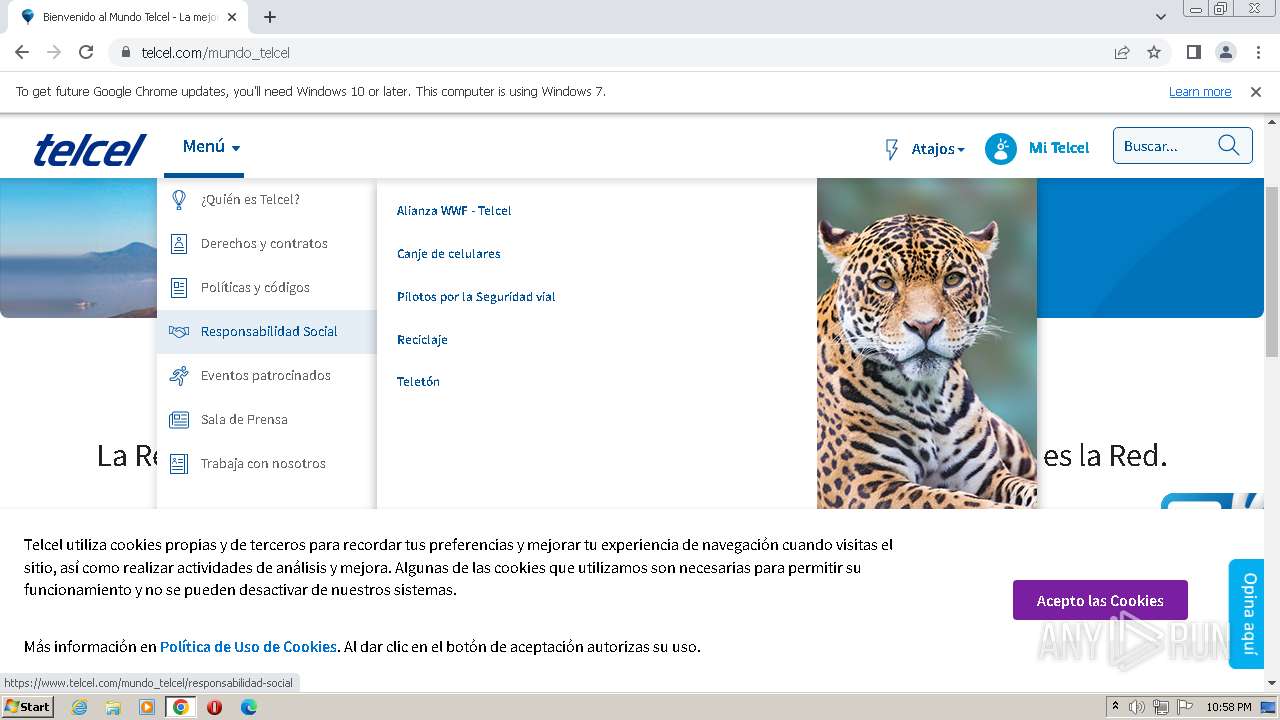Click the search magnifier icon
This screenshot has width=1280, height=720.
point(1229,146)
